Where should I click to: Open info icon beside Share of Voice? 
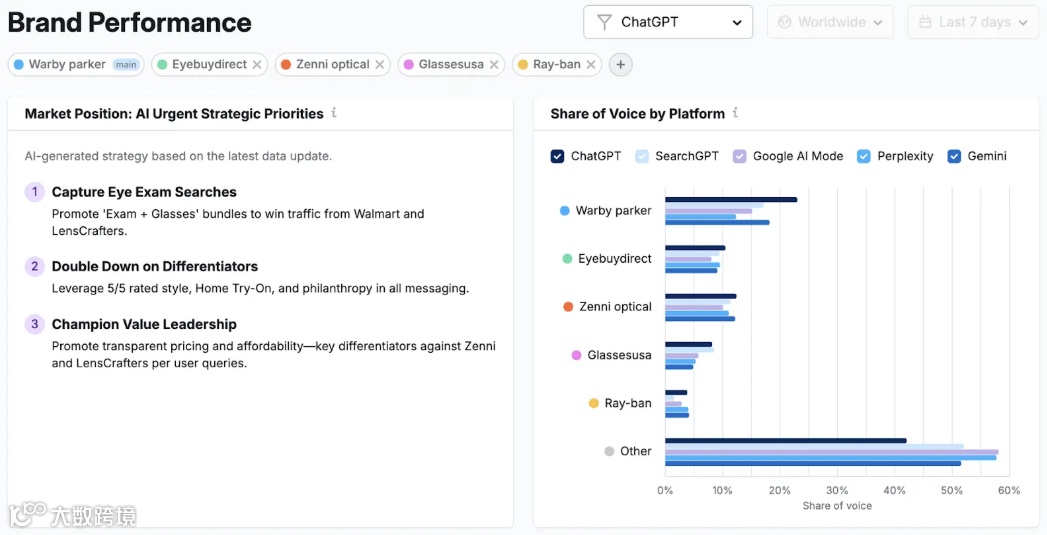click(x=735, y=113)
